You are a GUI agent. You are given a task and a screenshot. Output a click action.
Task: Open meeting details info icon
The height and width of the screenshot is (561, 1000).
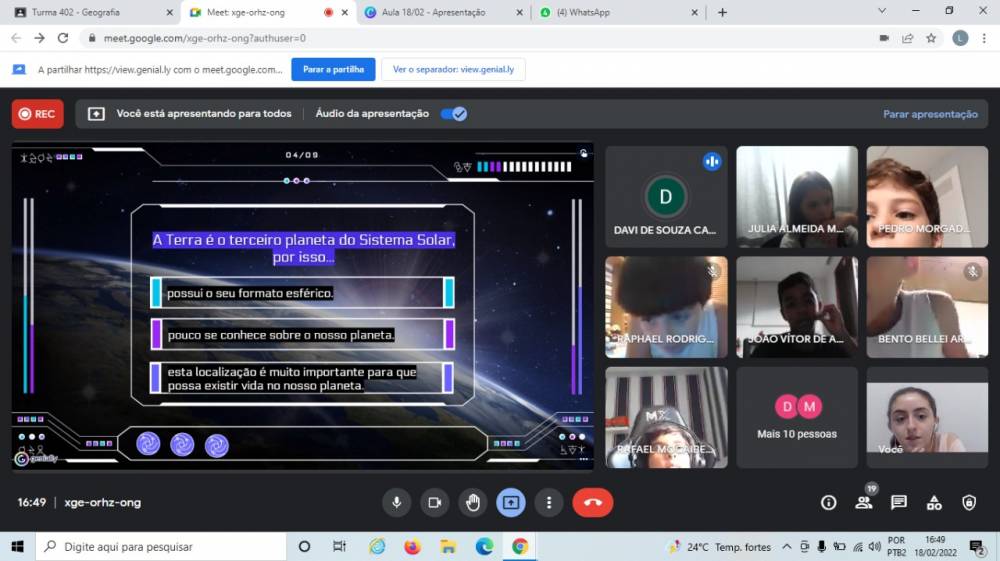click(828, 502)
